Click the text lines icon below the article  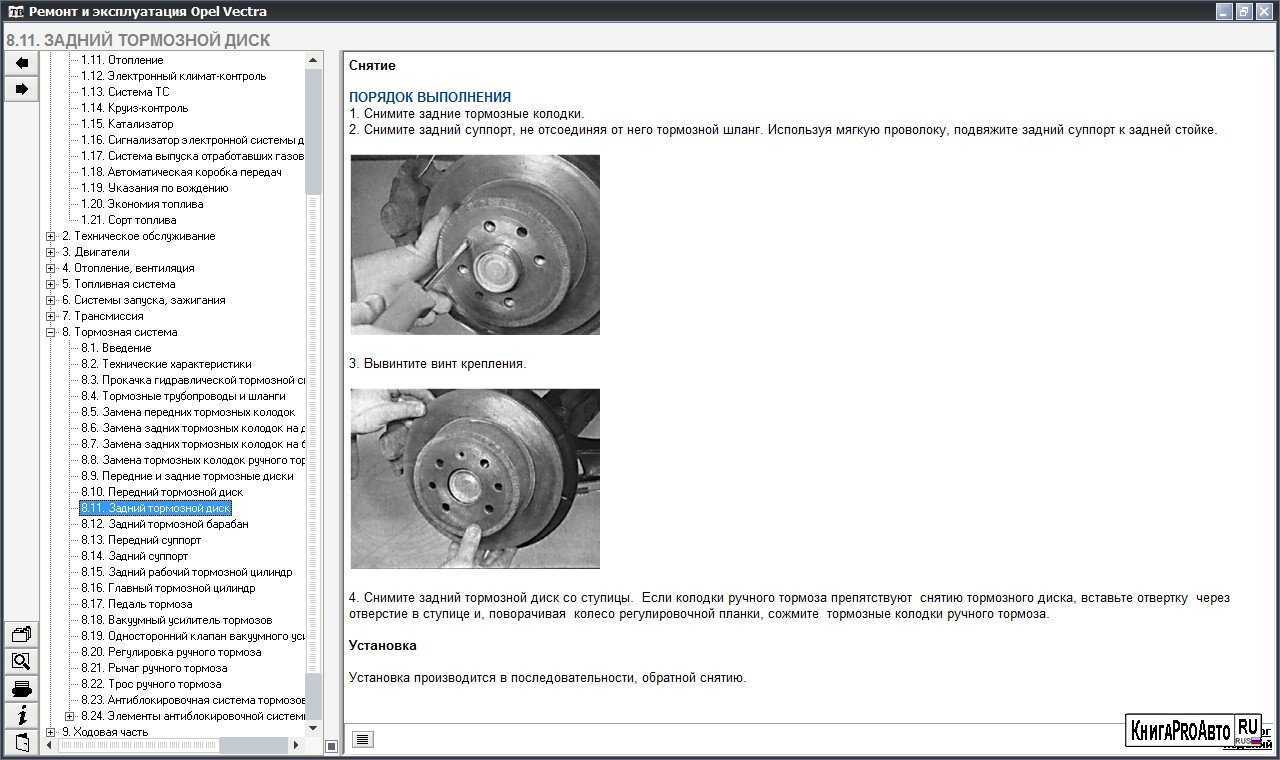363,740
